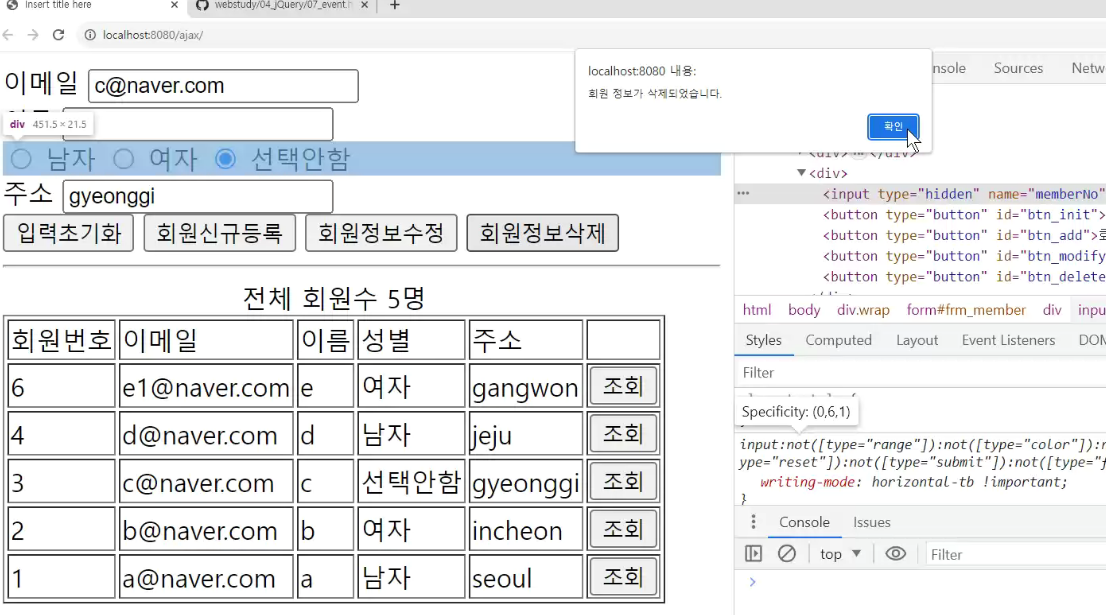Reload the page with refresh icon

(59, 35)
